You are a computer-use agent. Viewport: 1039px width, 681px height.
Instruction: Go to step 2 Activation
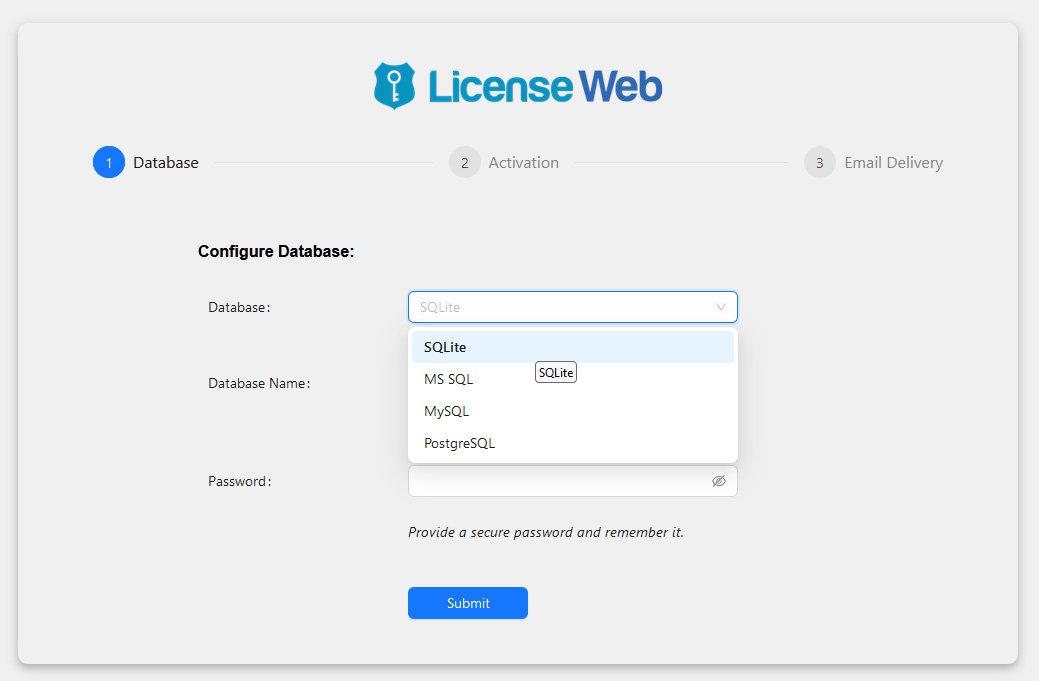(504, 162)
